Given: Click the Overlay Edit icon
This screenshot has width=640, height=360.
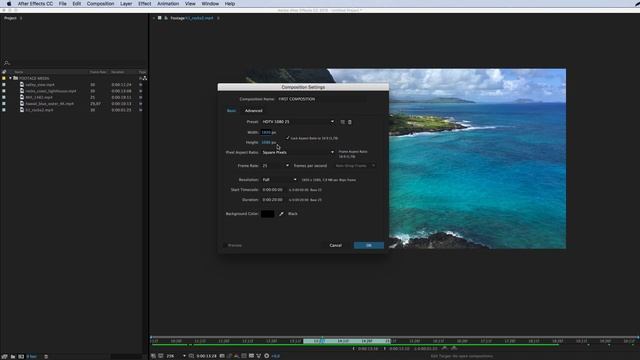Looking at the screenshot, I should coord(454,348).
